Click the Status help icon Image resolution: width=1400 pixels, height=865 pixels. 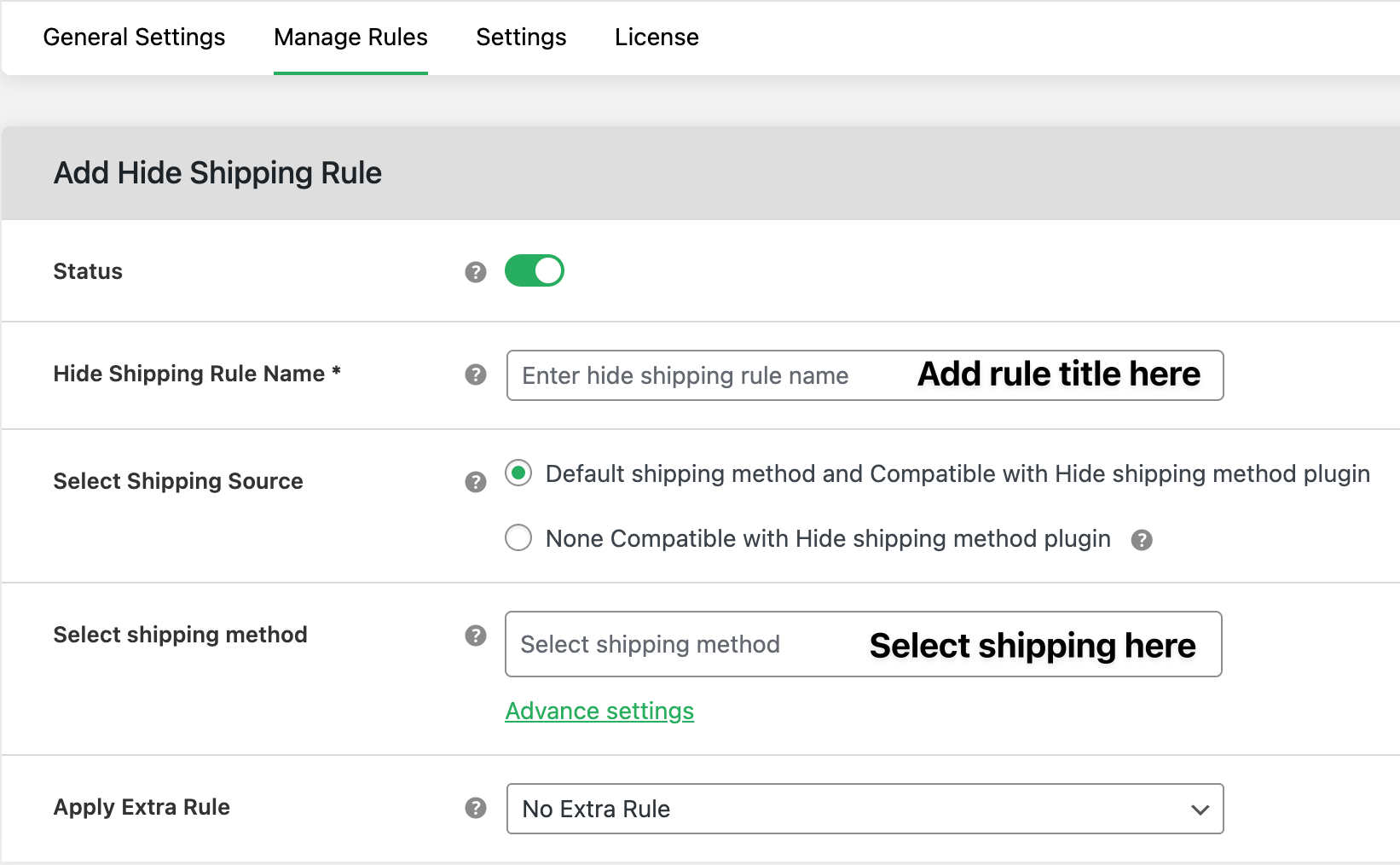point(475,270)
